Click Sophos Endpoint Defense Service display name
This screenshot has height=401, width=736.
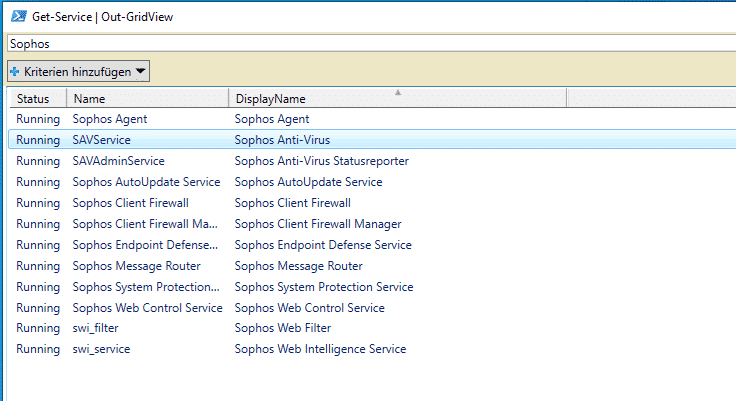point(323,245)
